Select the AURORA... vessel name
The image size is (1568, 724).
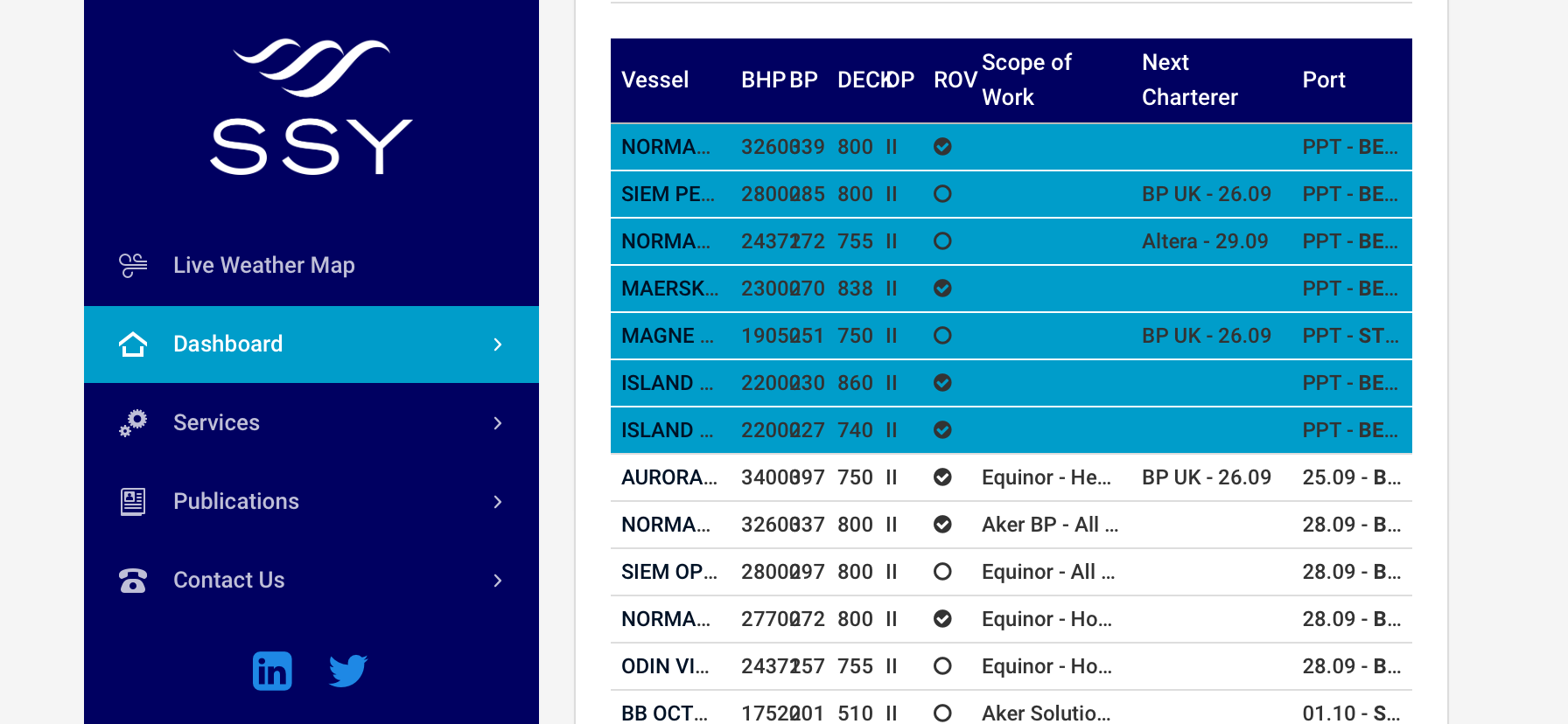click(668, 477)
